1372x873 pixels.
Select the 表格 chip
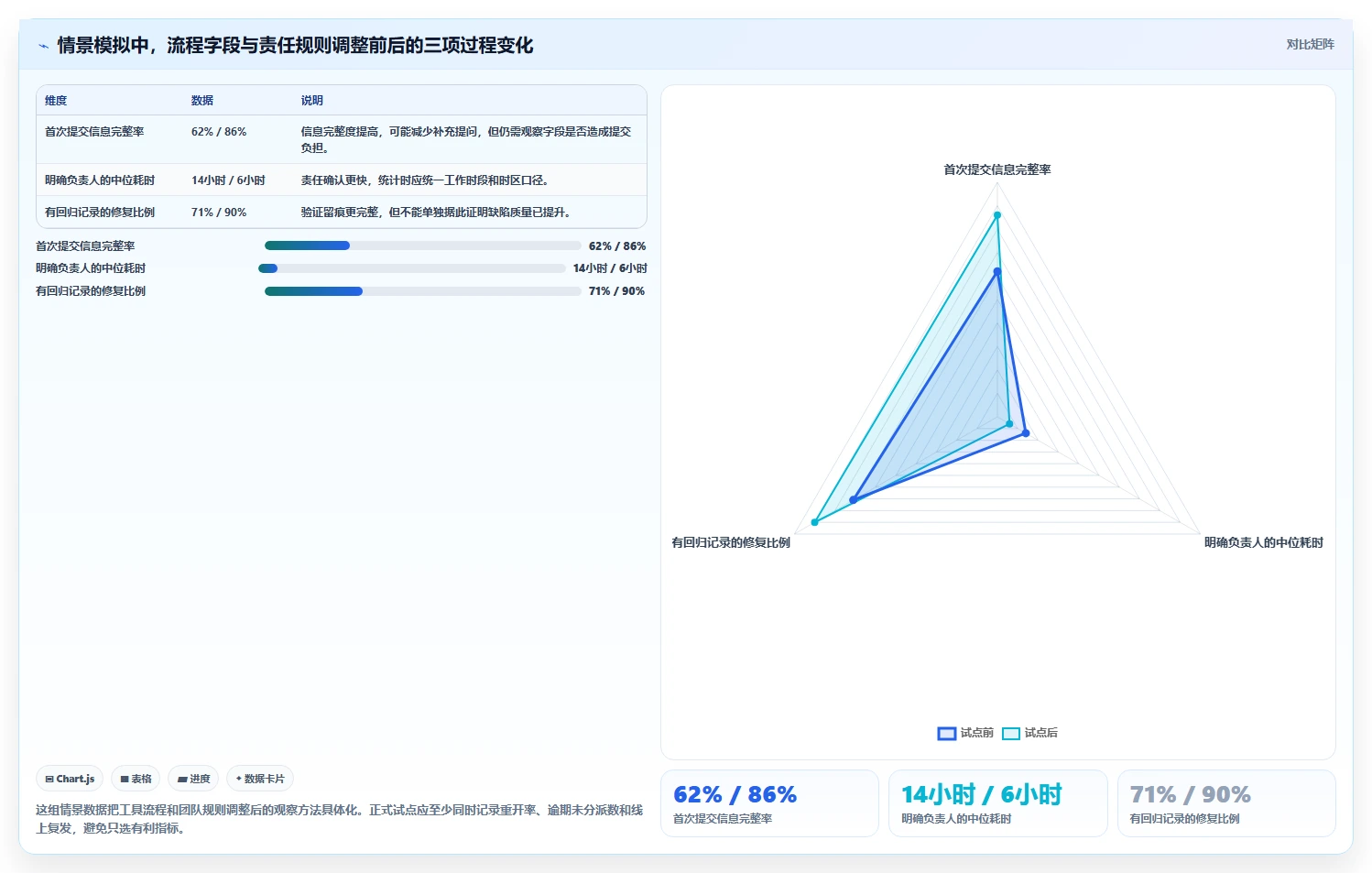click(x=136, y=779)
